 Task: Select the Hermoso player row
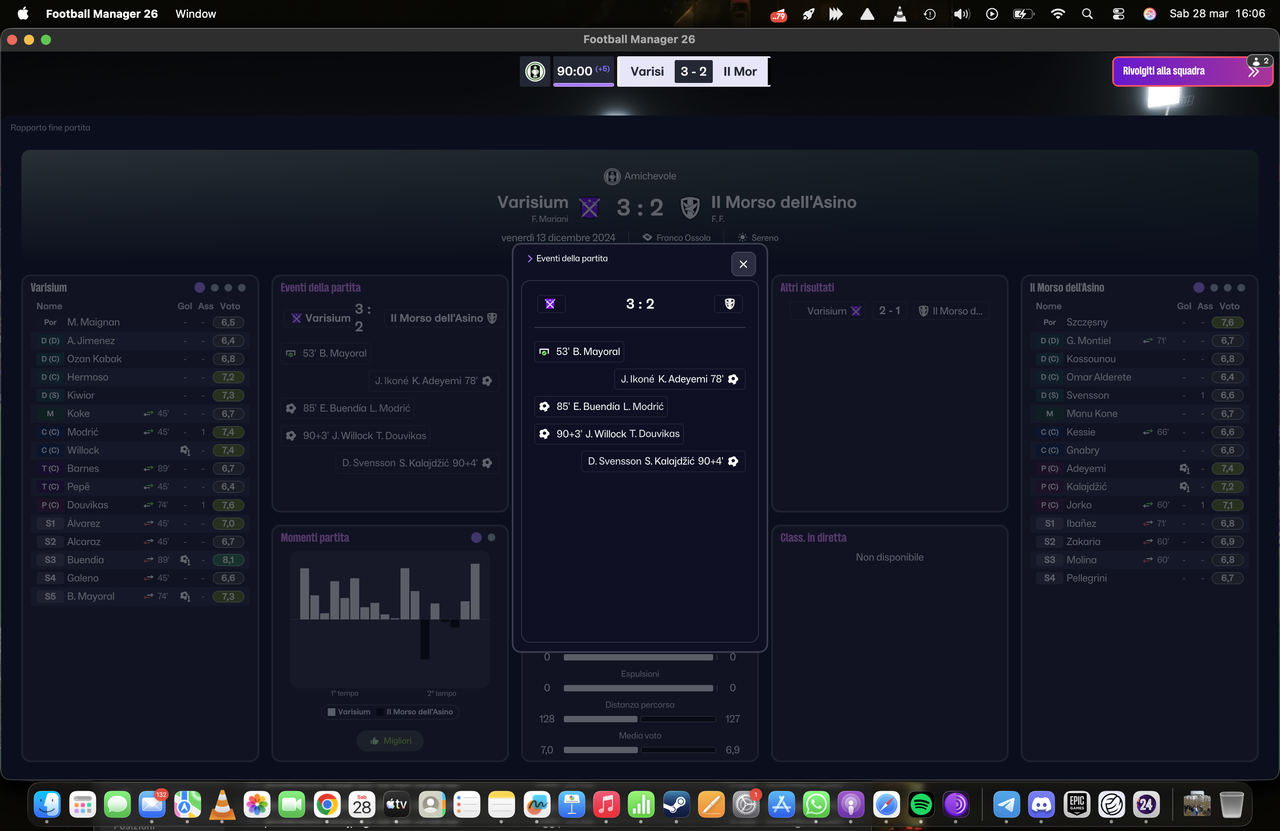tap(139, 377)
